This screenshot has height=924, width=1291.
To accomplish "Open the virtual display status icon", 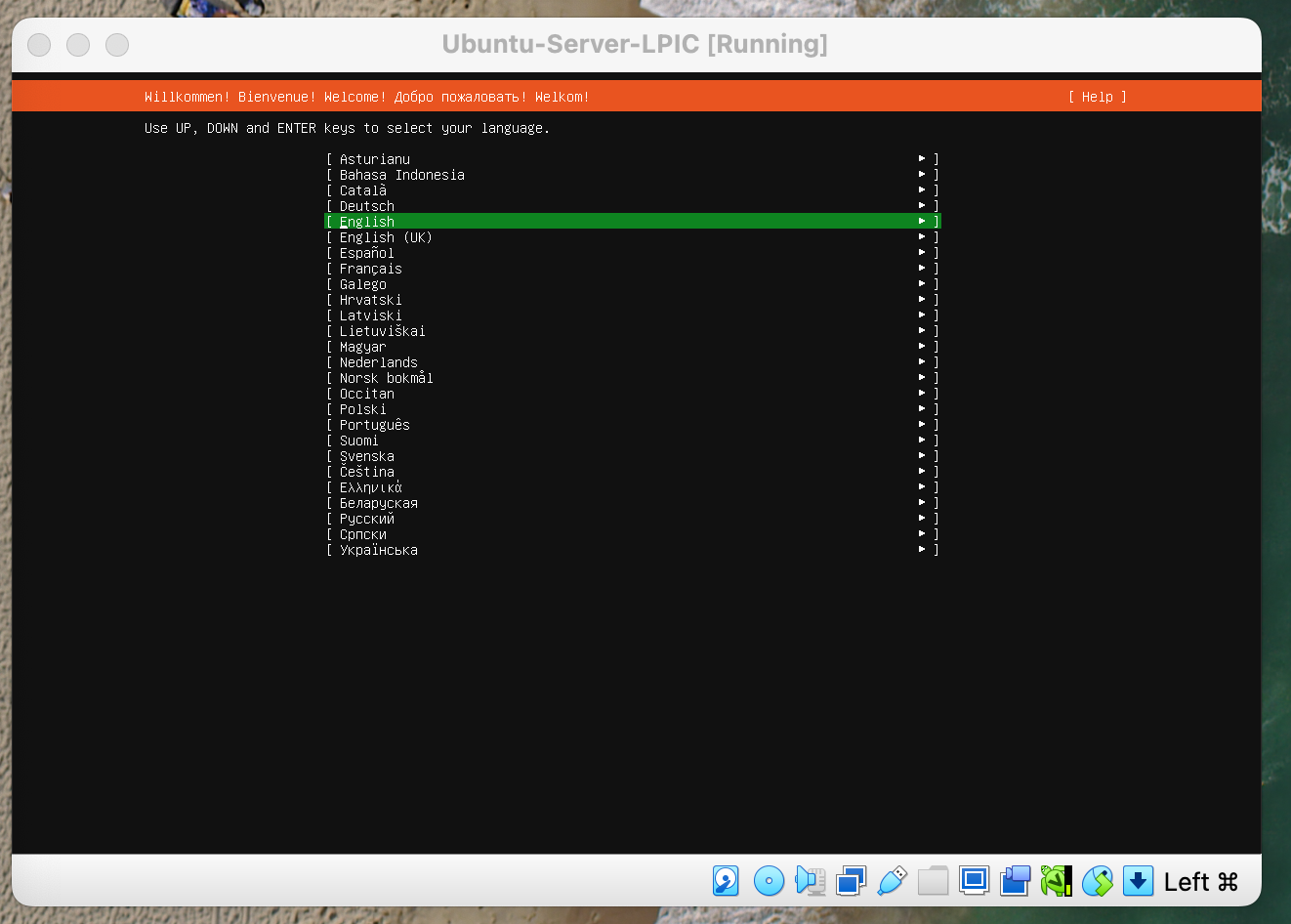I will 974,880.
